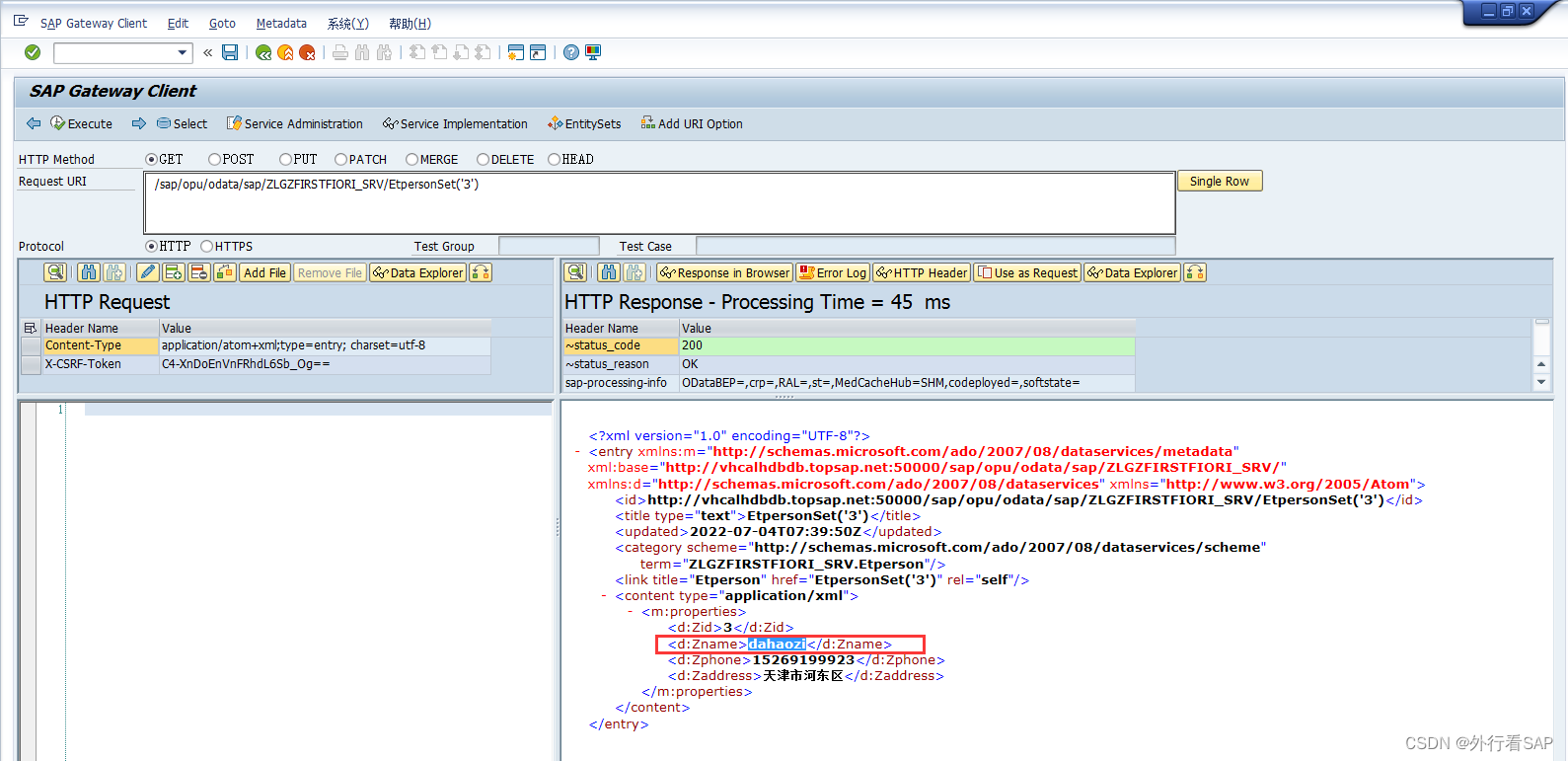Click the Response in Browser button
The height and width of the screenshot is (761, 1568).
click(x=724, y=272)
